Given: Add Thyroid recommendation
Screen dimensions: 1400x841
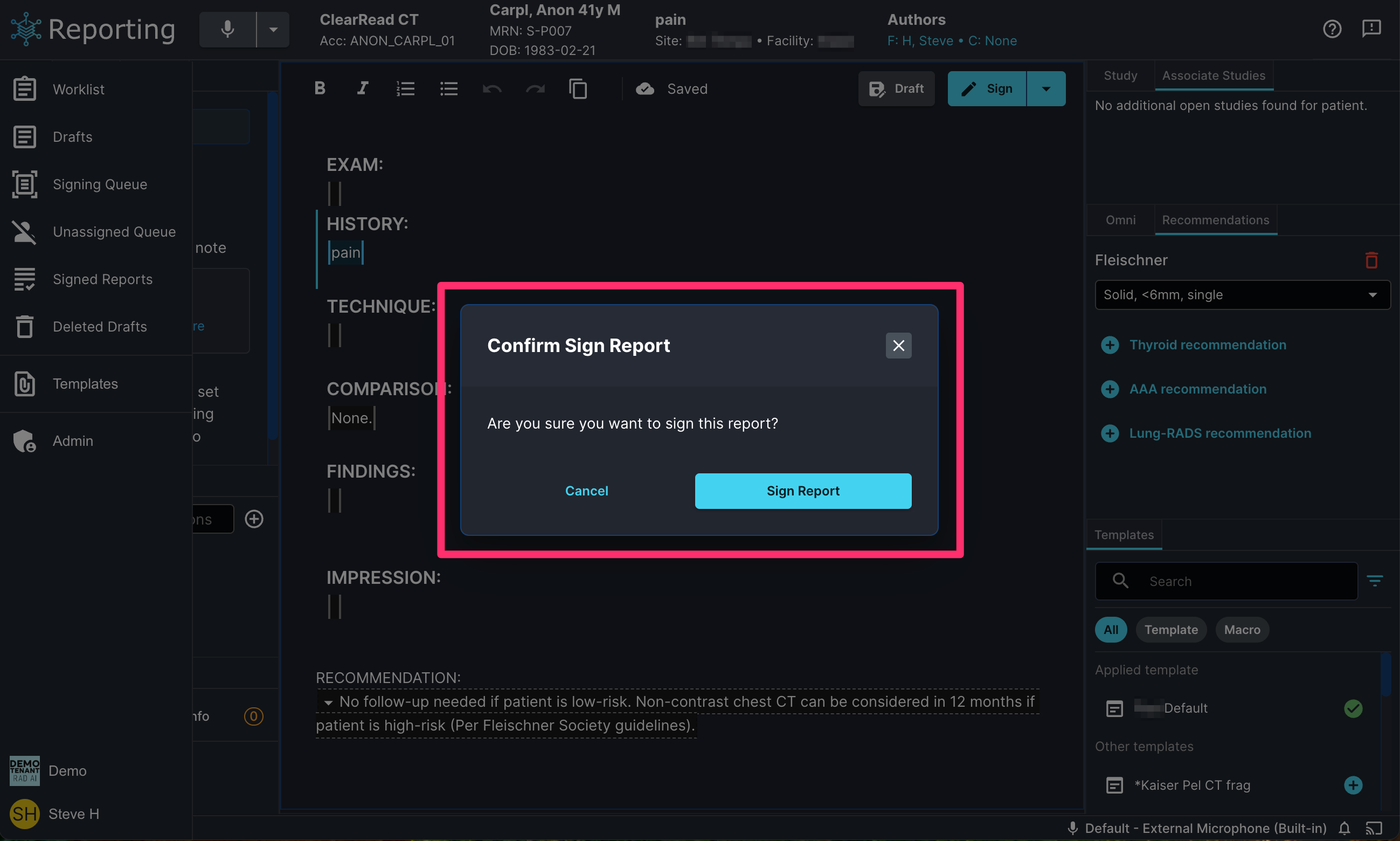Looking at the screenshot, I should point(1194,344).
